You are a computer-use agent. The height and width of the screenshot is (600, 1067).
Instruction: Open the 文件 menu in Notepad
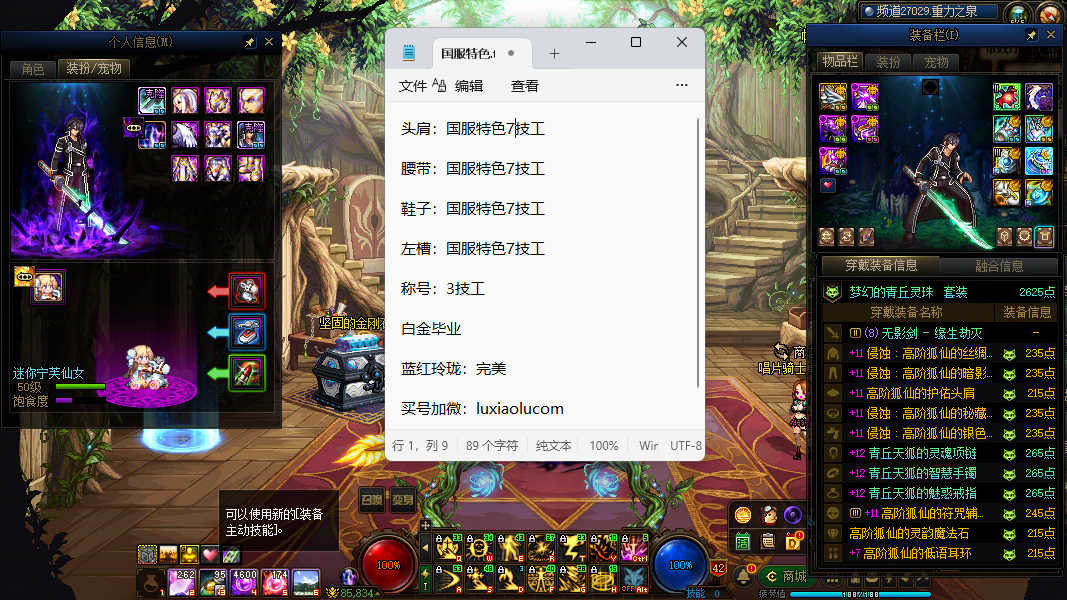(x=413, y=86)
